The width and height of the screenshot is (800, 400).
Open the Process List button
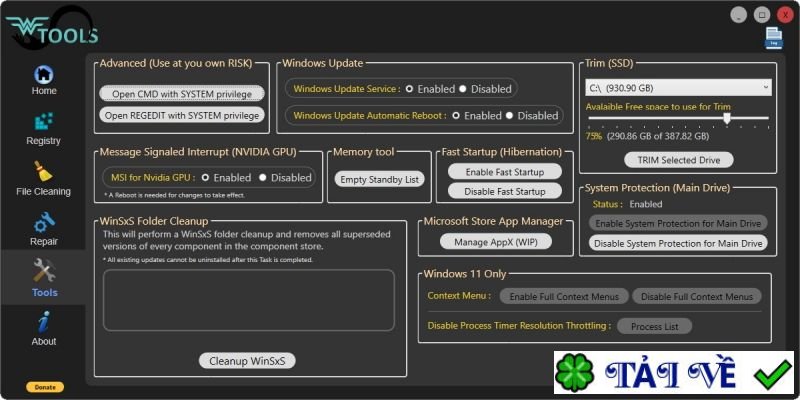click(x=655, y=326)
